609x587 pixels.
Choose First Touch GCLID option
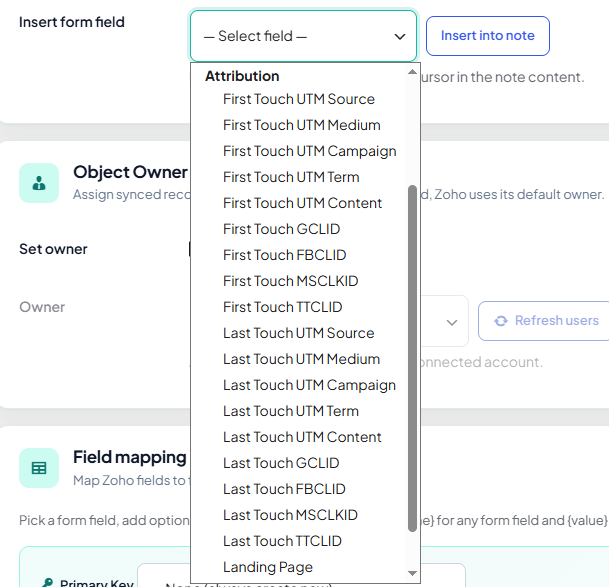pos(298,229)
